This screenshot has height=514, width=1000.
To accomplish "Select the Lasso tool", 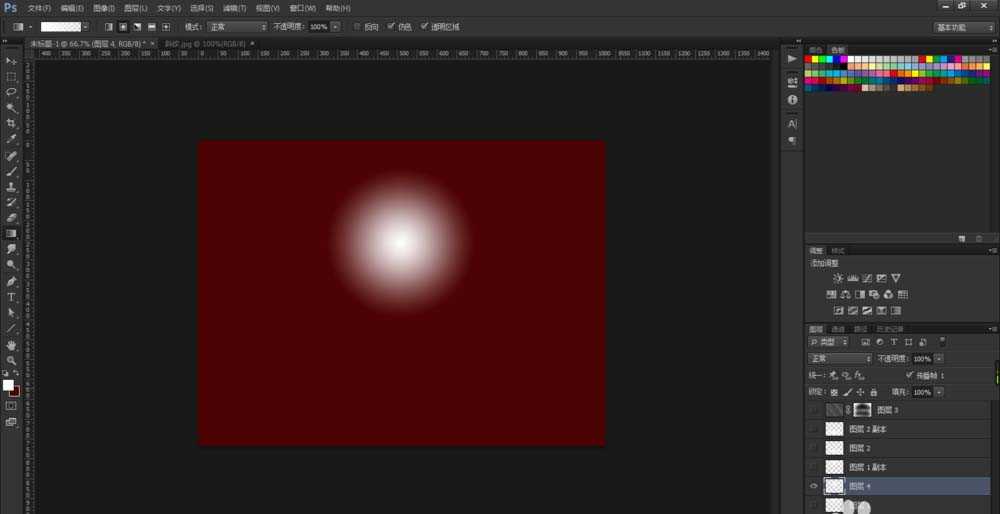I will 11,92.
